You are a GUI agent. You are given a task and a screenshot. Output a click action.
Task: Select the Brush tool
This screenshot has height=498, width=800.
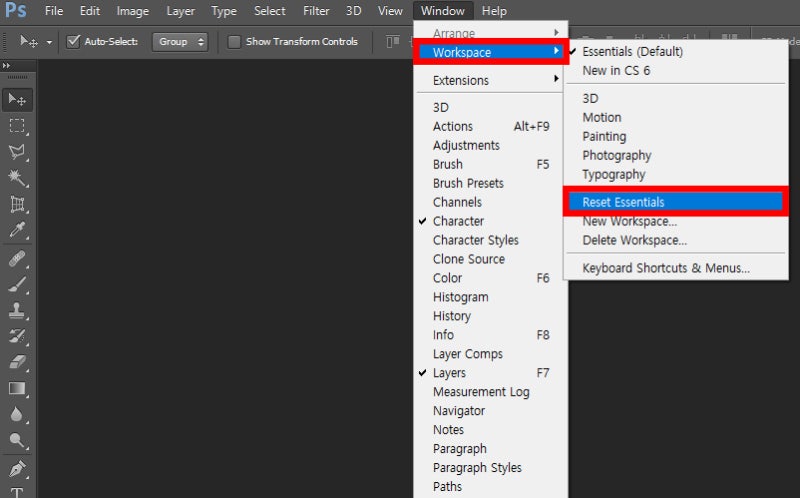pos(17,285)
